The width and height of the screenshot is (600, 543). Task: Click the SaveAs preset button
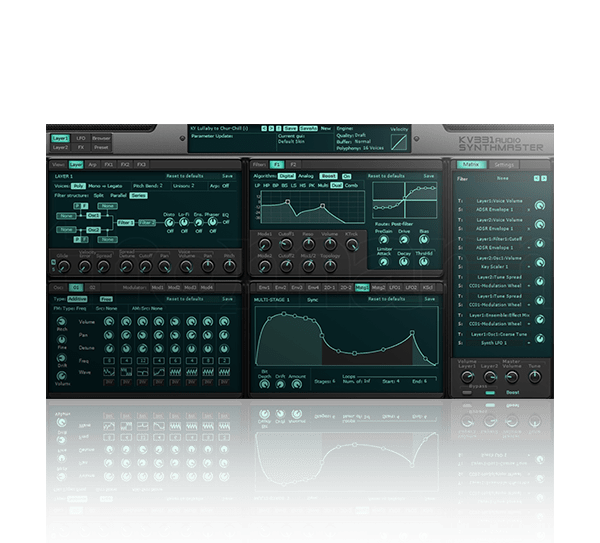coord(308,129)
